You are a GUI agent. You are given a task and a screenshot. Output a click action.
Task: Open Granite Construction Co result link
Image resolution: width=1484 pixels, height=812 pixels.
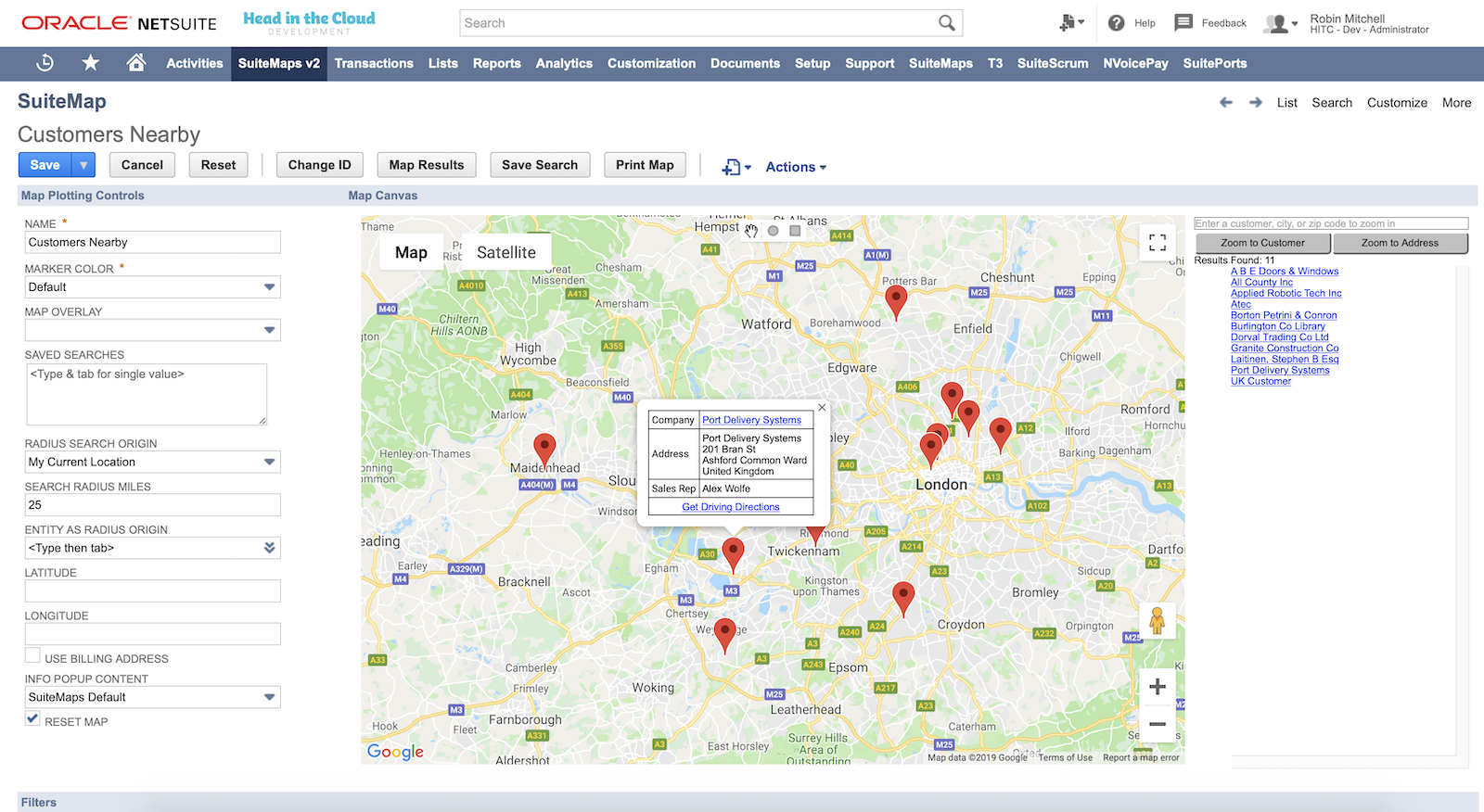pos(1285,349)
